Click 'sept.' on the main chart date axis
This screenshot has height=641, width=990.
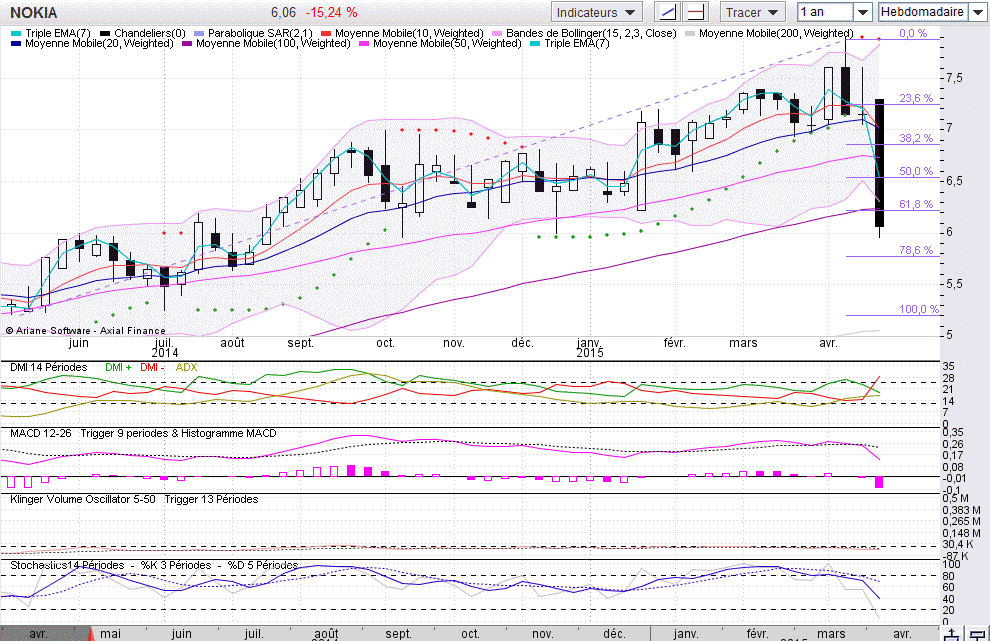[x=301, y=343]
